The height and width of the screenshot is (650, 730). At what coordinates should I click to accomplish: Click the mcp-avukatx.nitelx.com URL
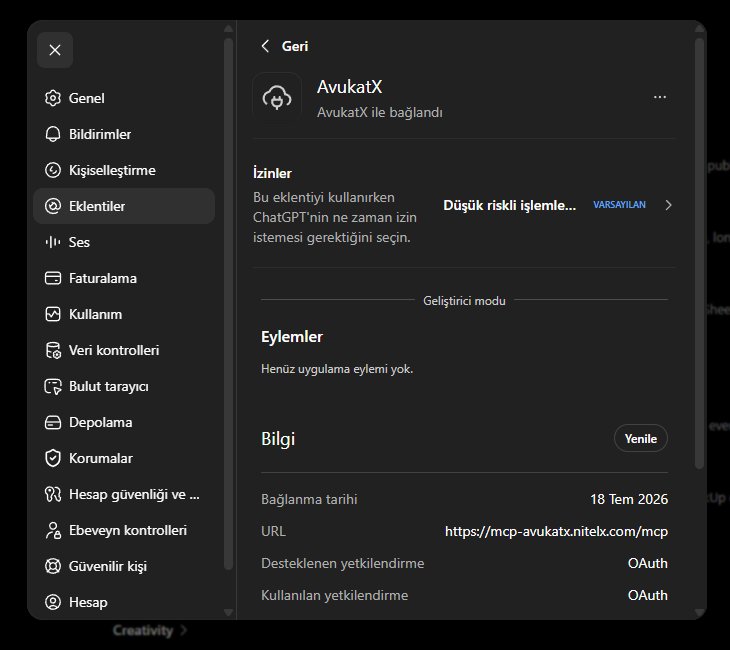[556, 531]
